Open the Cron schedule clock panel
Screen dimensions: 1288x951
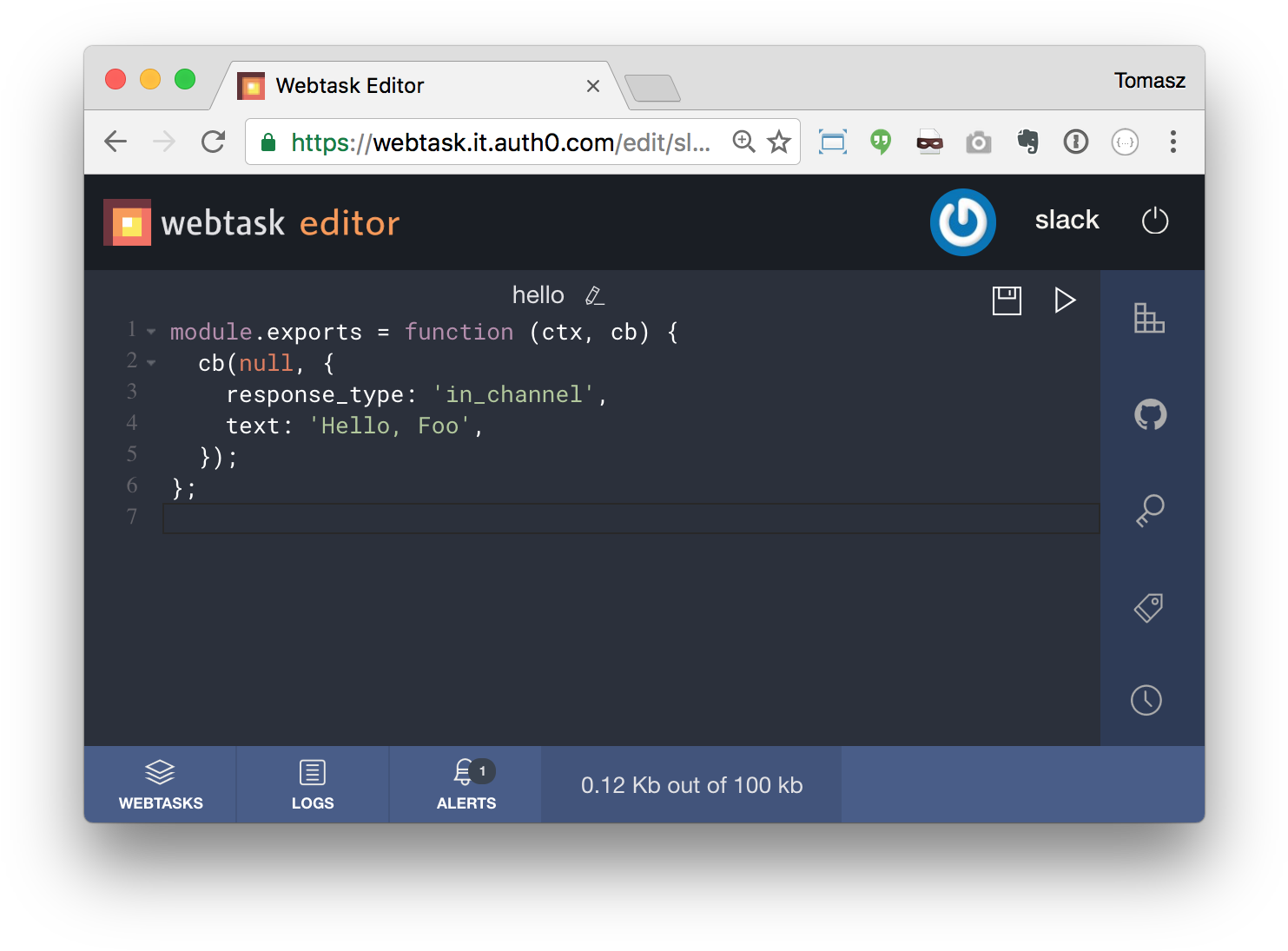point(1146,700)
